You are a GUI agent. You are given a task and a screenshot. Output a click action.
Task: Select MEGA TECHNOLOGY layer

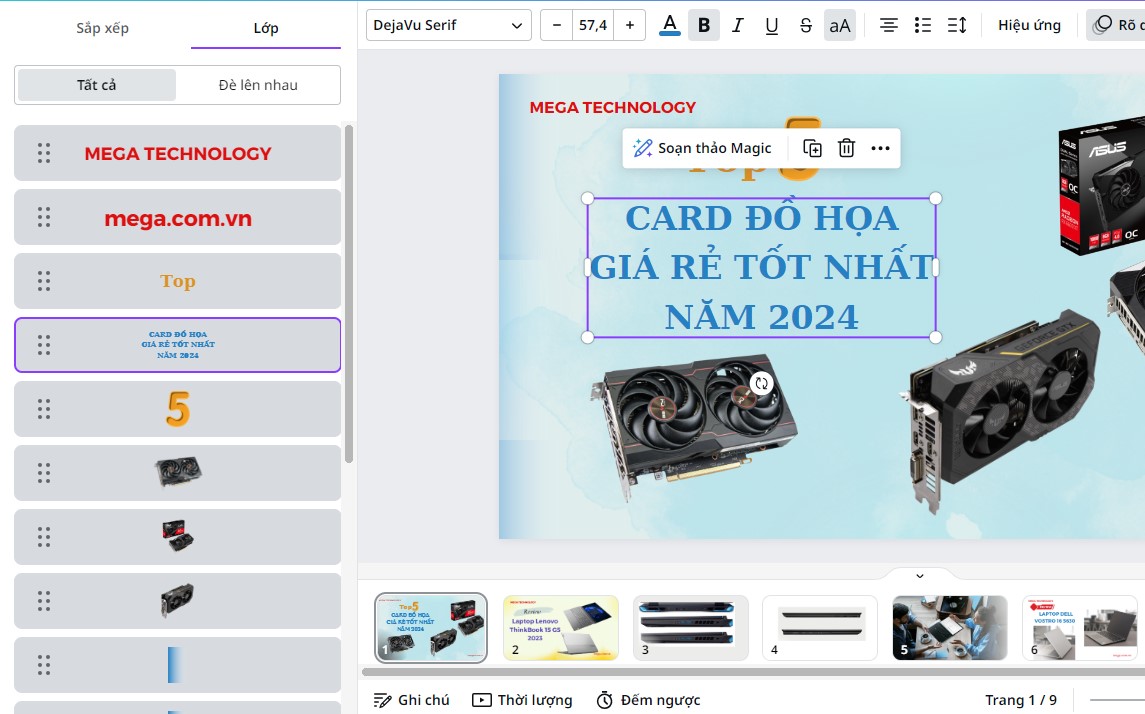pyautogui.click(x=177, y=153)
